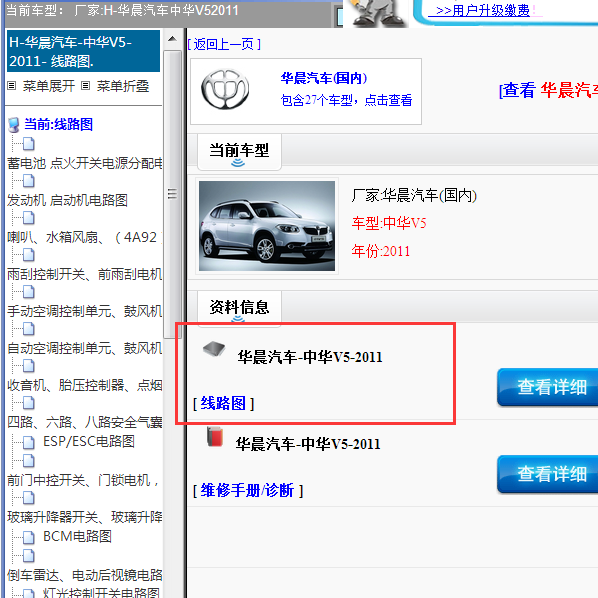Viewport: 598px width, 598px height.
Task: Click 包含27个车型，点击查看 link
Action: tap(346, 100)
